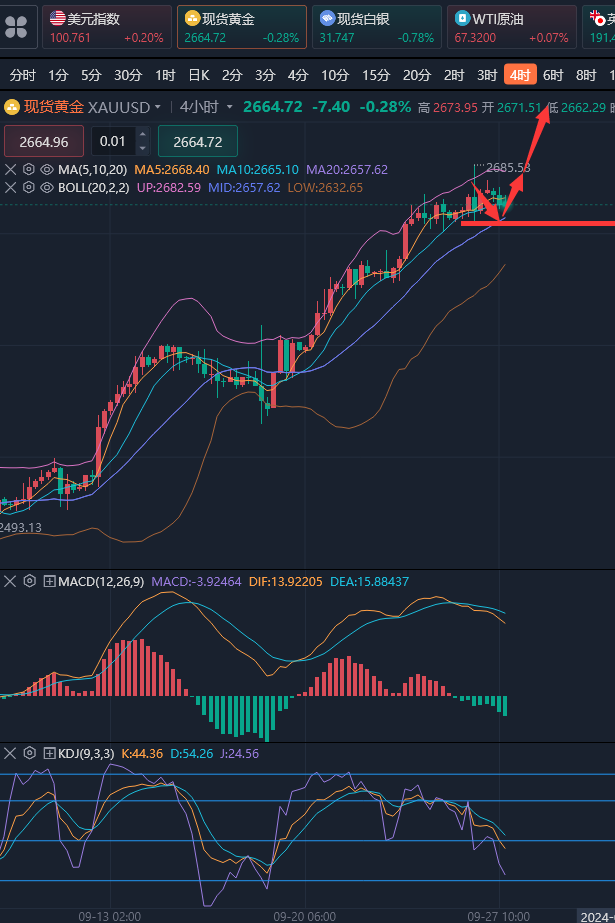
Task: Switch to the 3时 timeframe tab
Action: pos(487,75)
